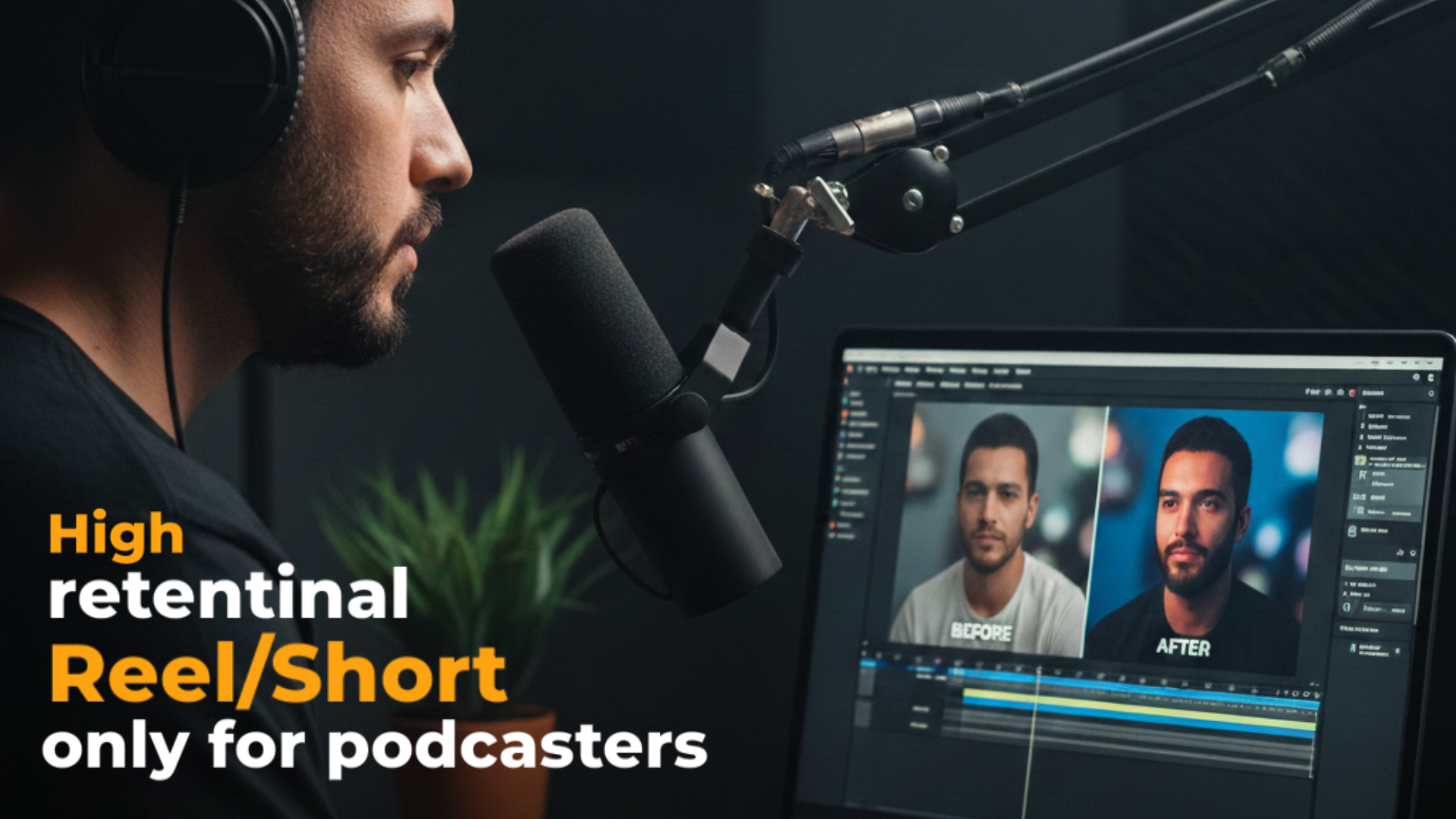Click the timeline playhead marker

[x=1038, y=670]
